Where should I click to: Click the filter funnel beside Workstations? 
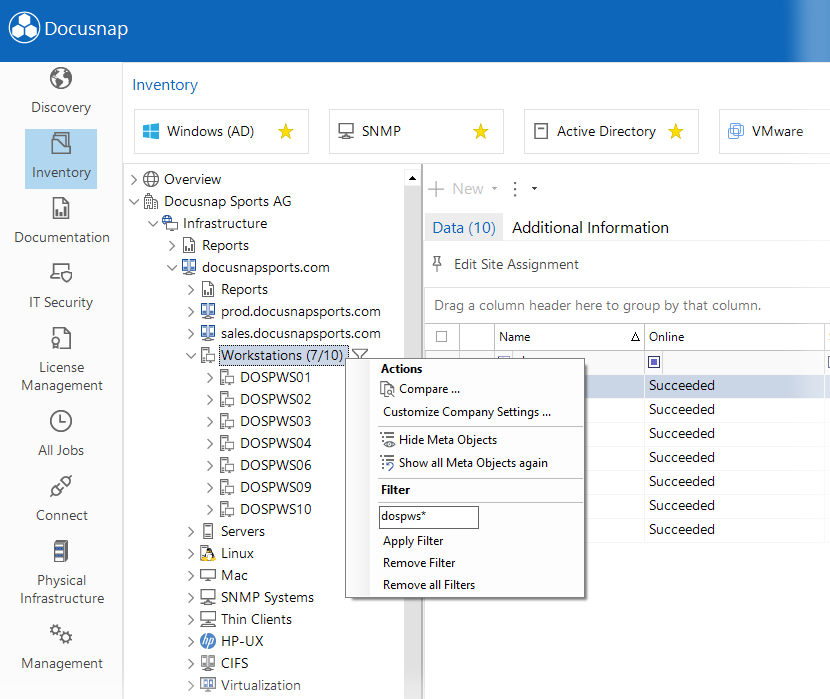pyautogui.click(x=360, y=354)
